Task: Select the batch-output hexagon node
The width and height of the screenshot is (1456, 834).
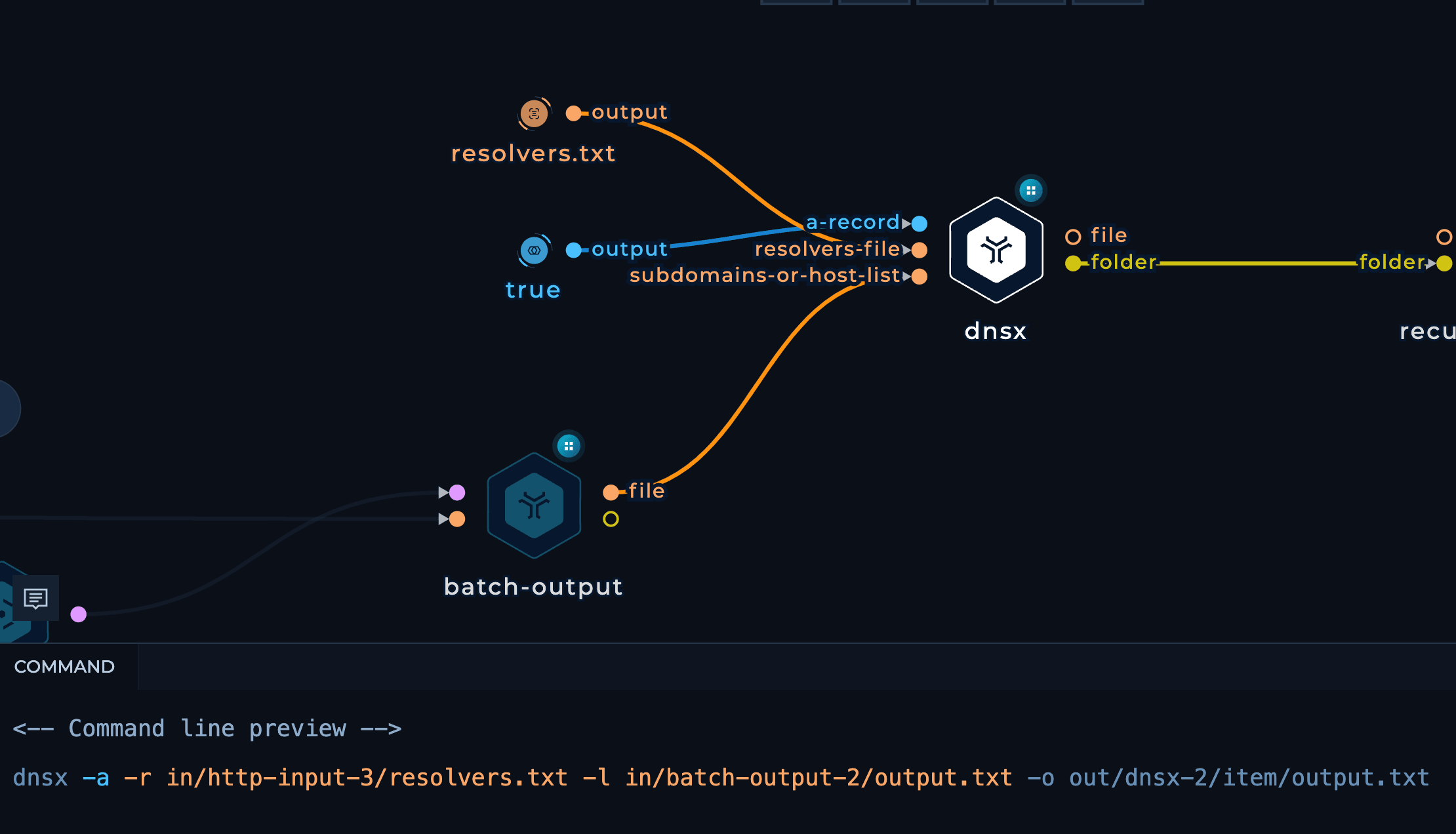Action: (534, 506)
